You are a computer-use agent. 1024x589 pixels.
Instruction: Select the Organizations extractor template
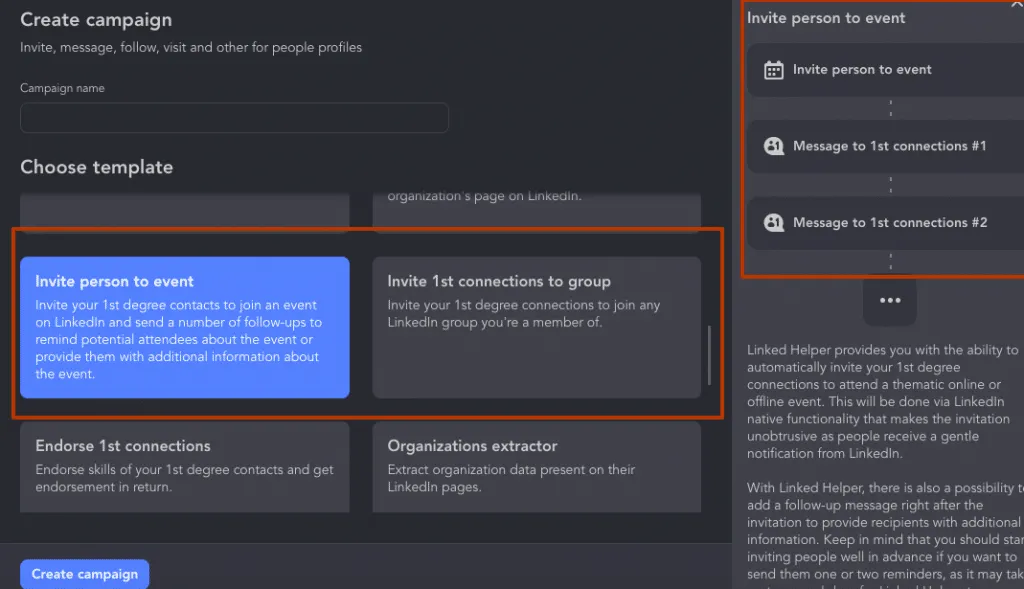[536, 467]
